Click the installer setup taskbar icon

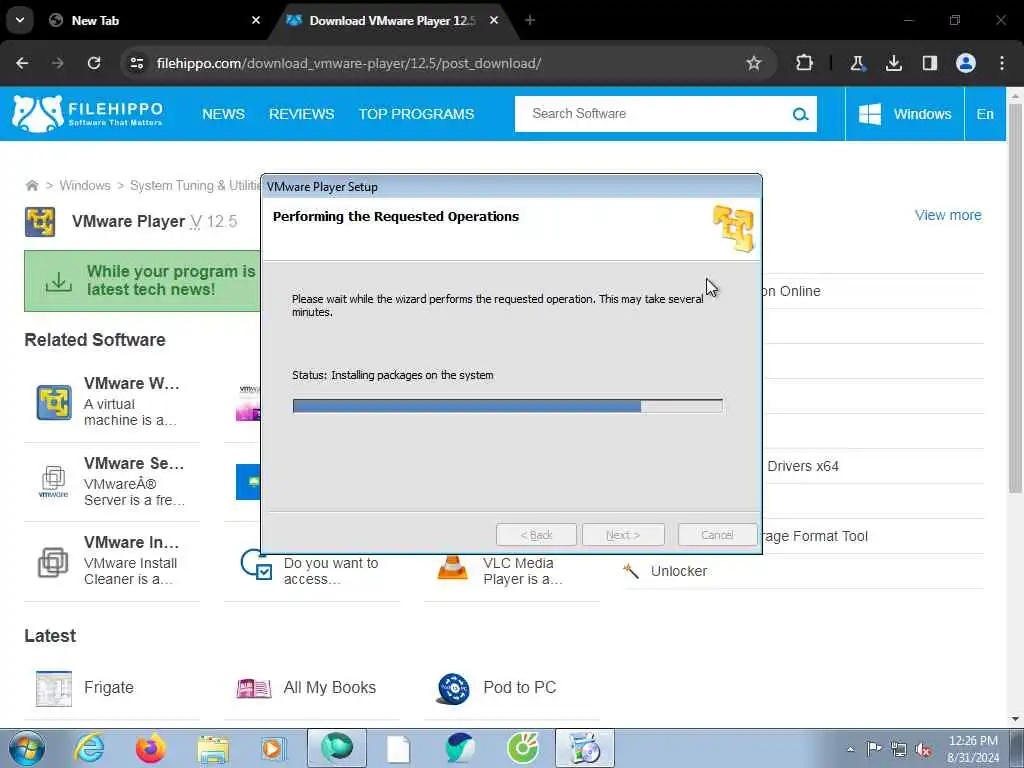(x=584, y=748)
